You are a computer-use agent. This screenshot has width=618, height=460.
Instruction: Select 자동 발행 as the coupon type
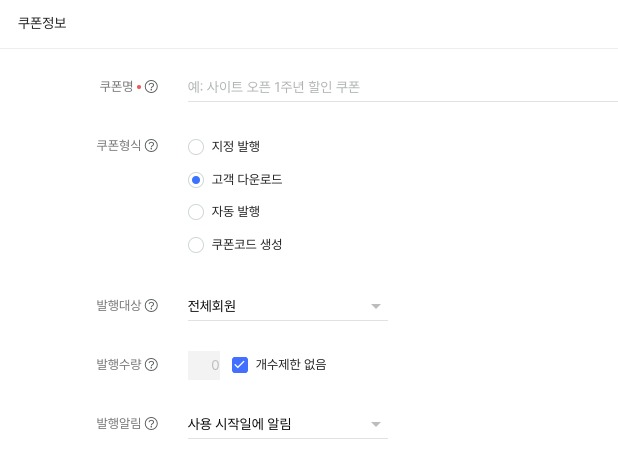point(196,212)
